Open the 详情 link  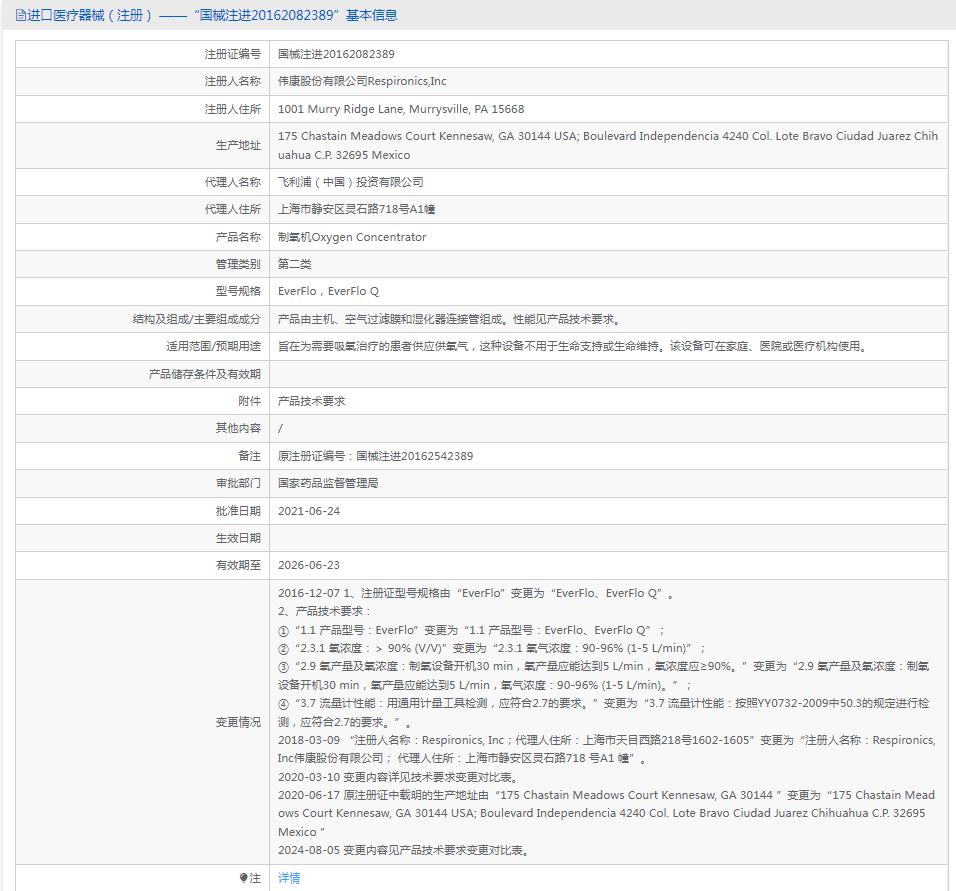(x=289, y=878)
